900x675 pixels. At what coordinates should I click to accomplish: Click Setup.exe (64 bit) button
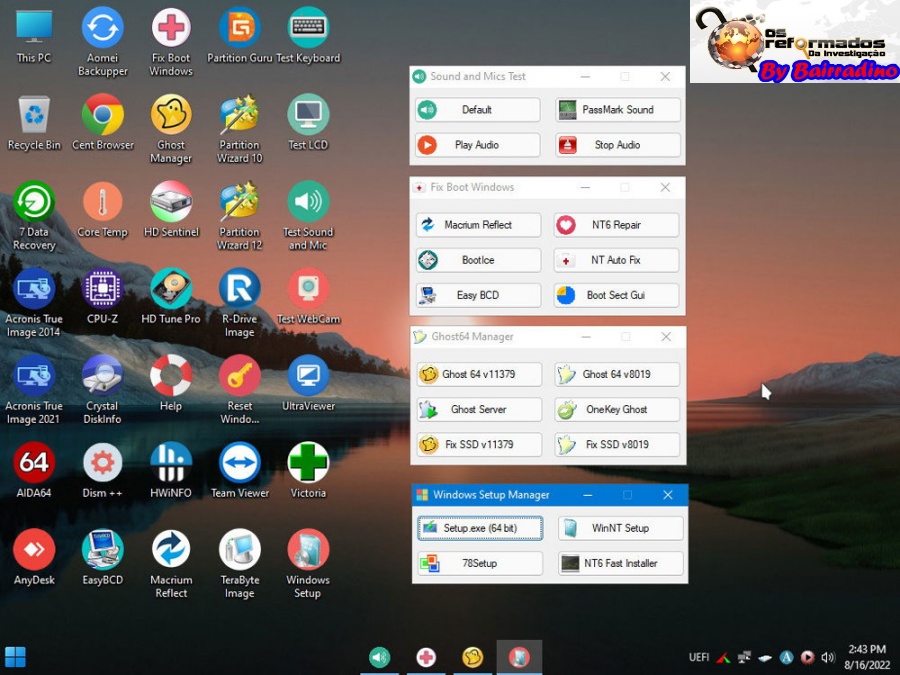(x=480, y=528)
